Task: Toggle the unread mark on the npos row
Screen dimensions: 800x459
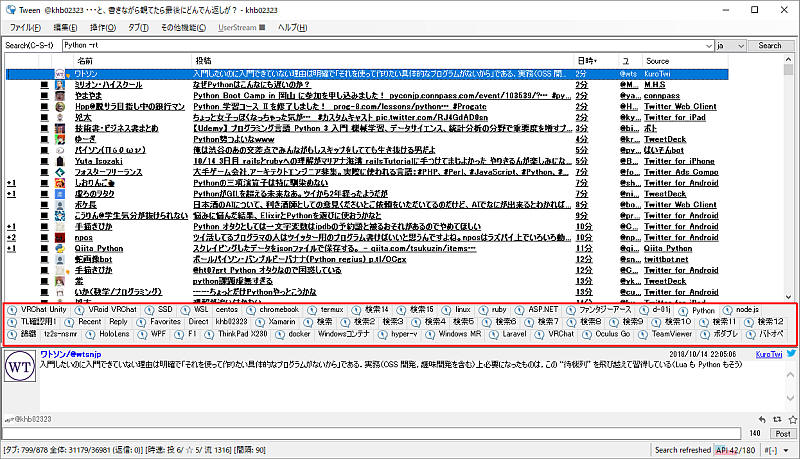Action: tap(45, 238)
